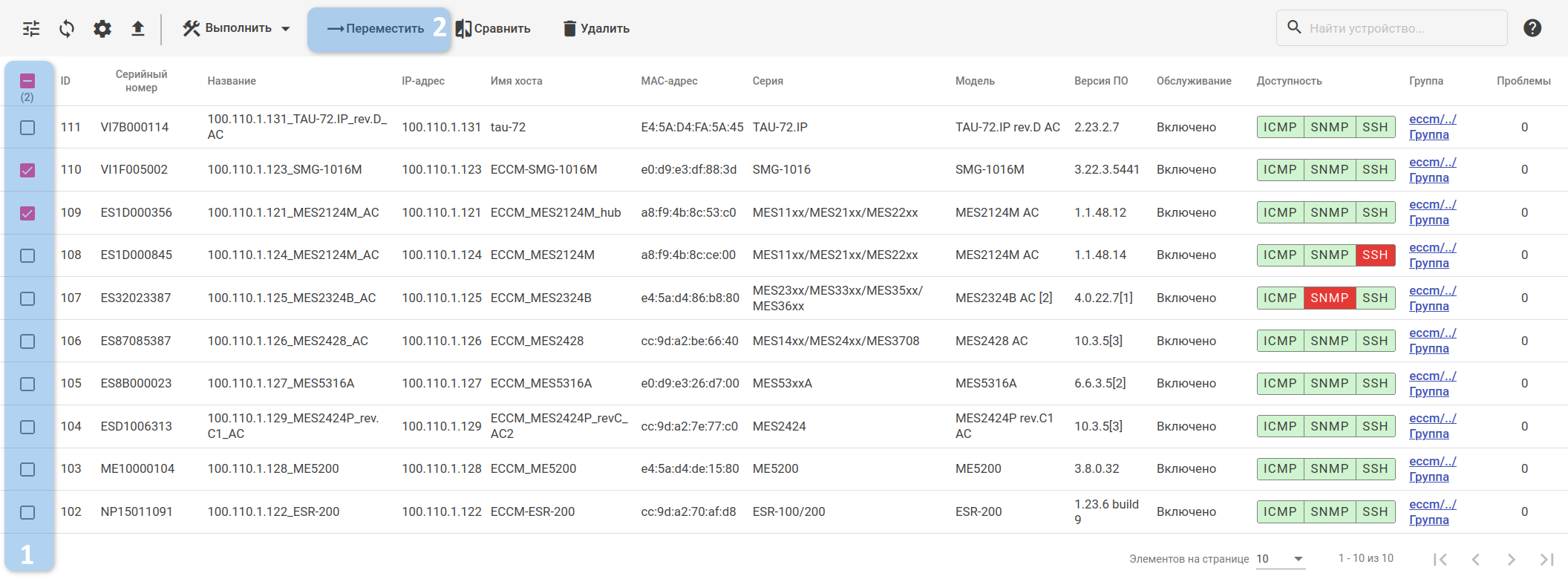Uncheck the device 110 row checkbox
Image resolution: width=1568 pixels, height=579 pixels.
tap(27, 170)
